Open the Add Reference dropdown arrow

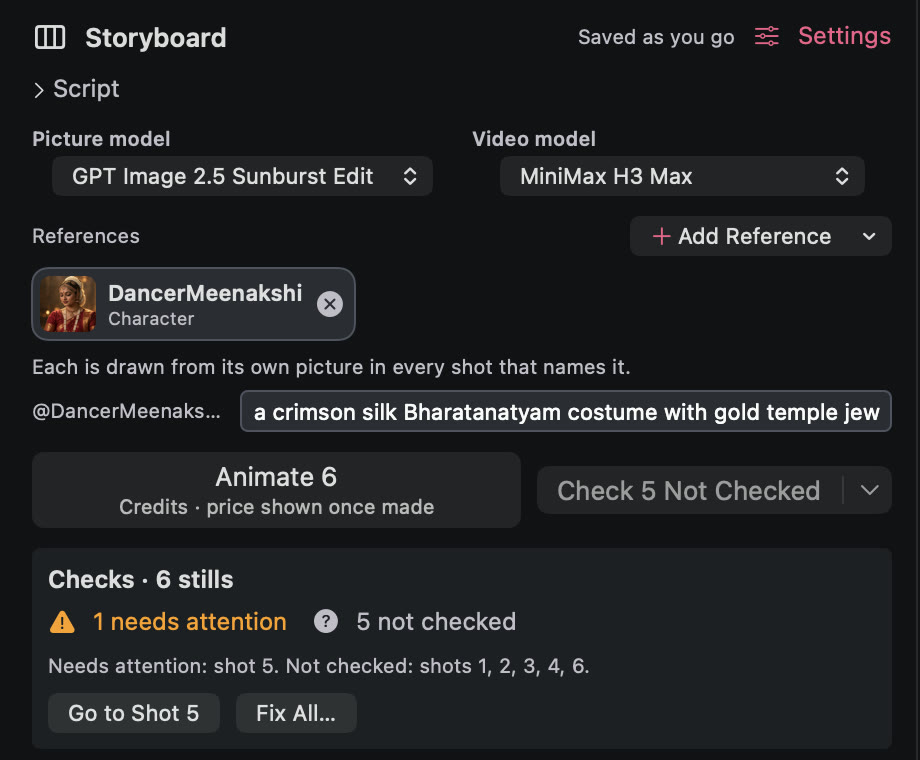click(x=870, y=237)
